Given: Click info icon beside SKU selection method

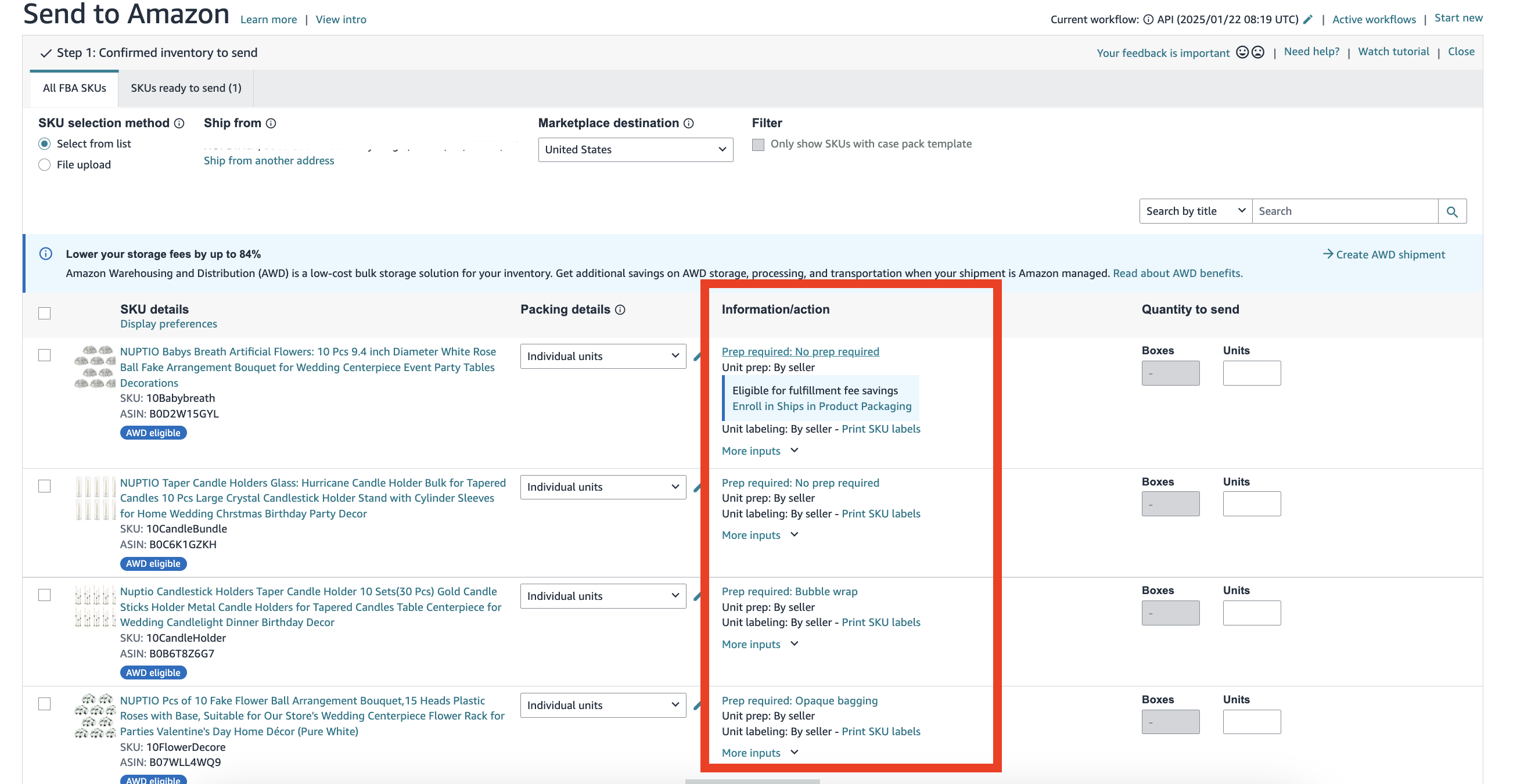Looking at the screenshot, I should tap(179, 123).
